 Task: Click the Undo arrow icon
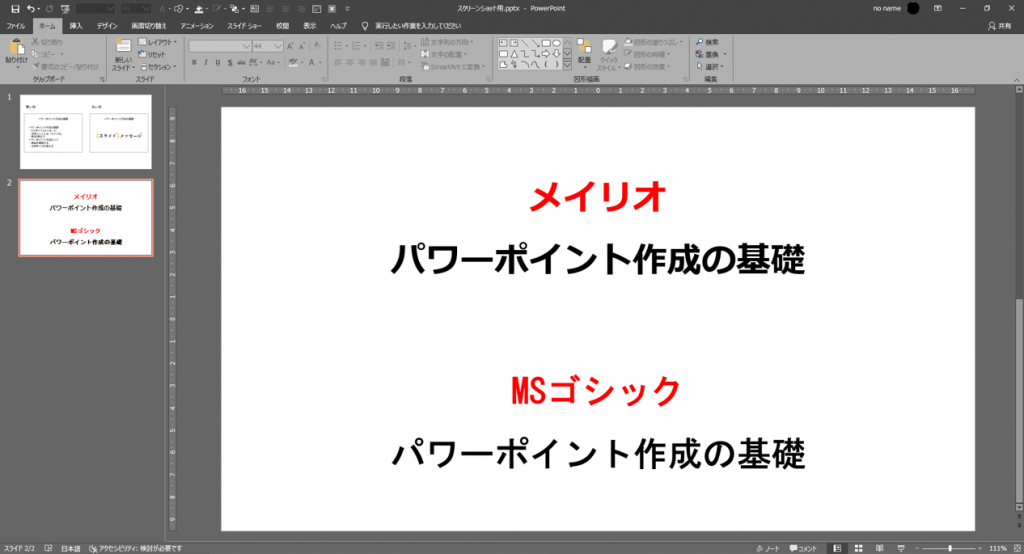pyautogui.click(x=31, y=8)
